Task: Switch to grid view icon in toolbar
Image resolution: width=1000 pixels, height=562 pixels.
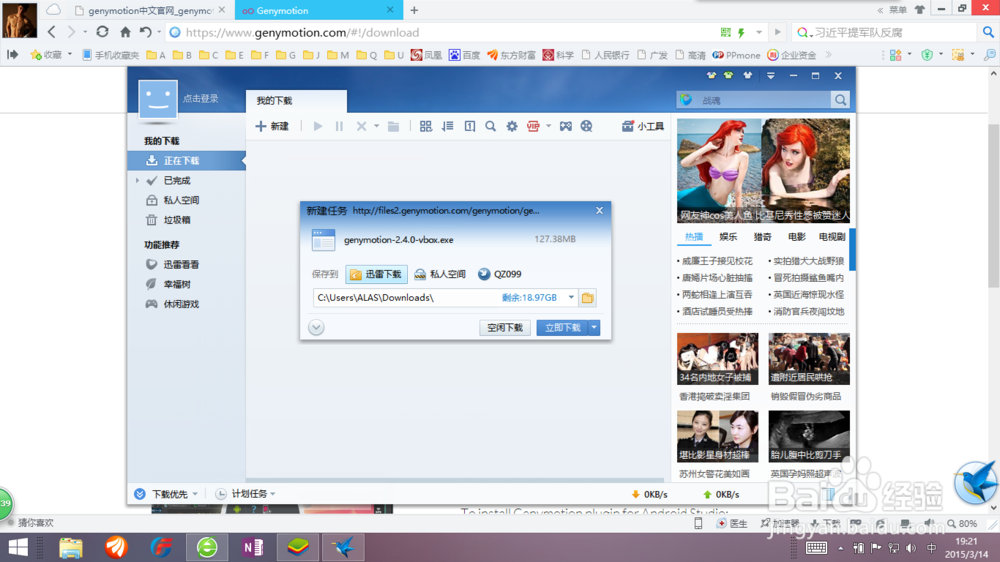Action: [425, 126]
